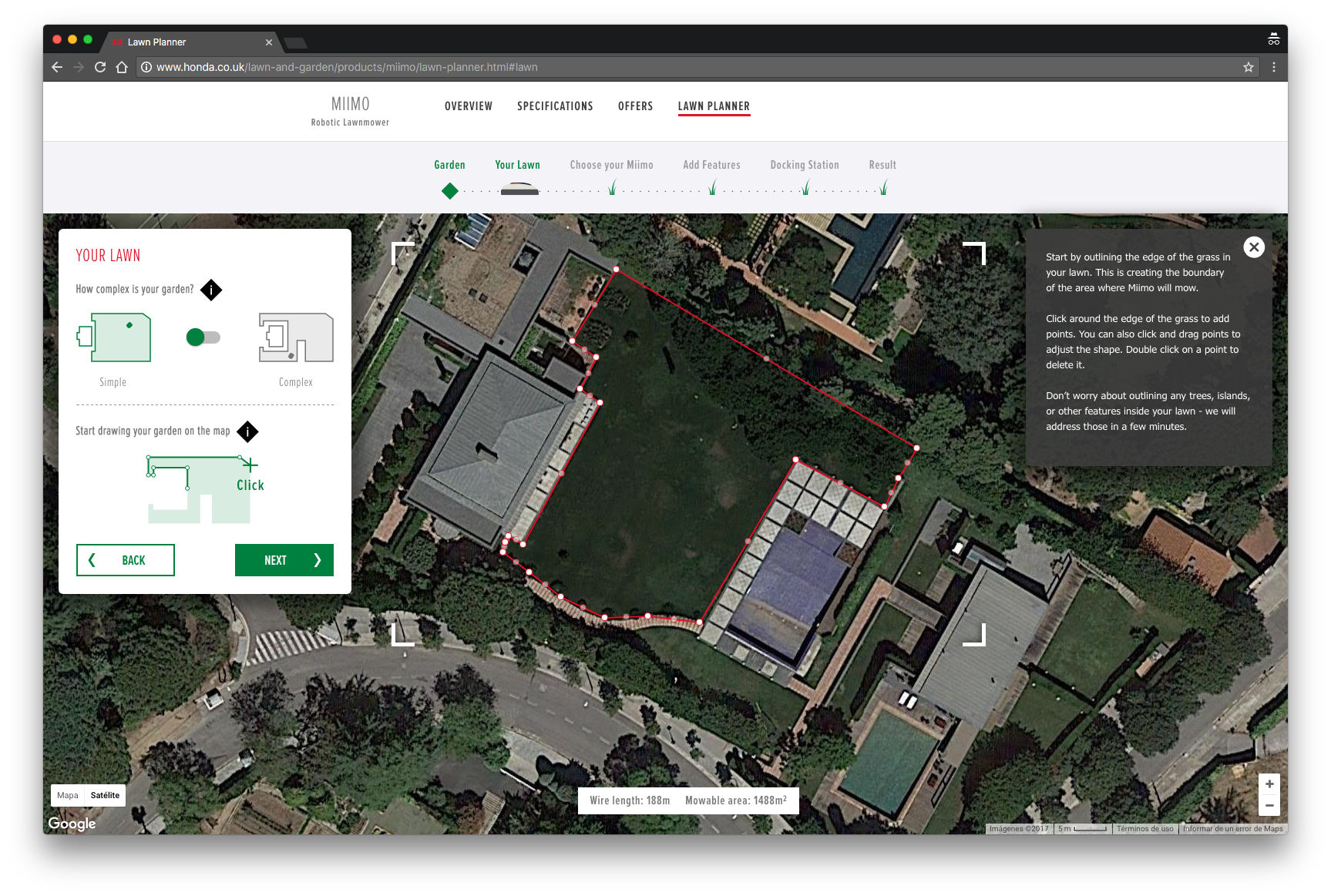
Task: Open the browser home page
Action: point(122,67)
